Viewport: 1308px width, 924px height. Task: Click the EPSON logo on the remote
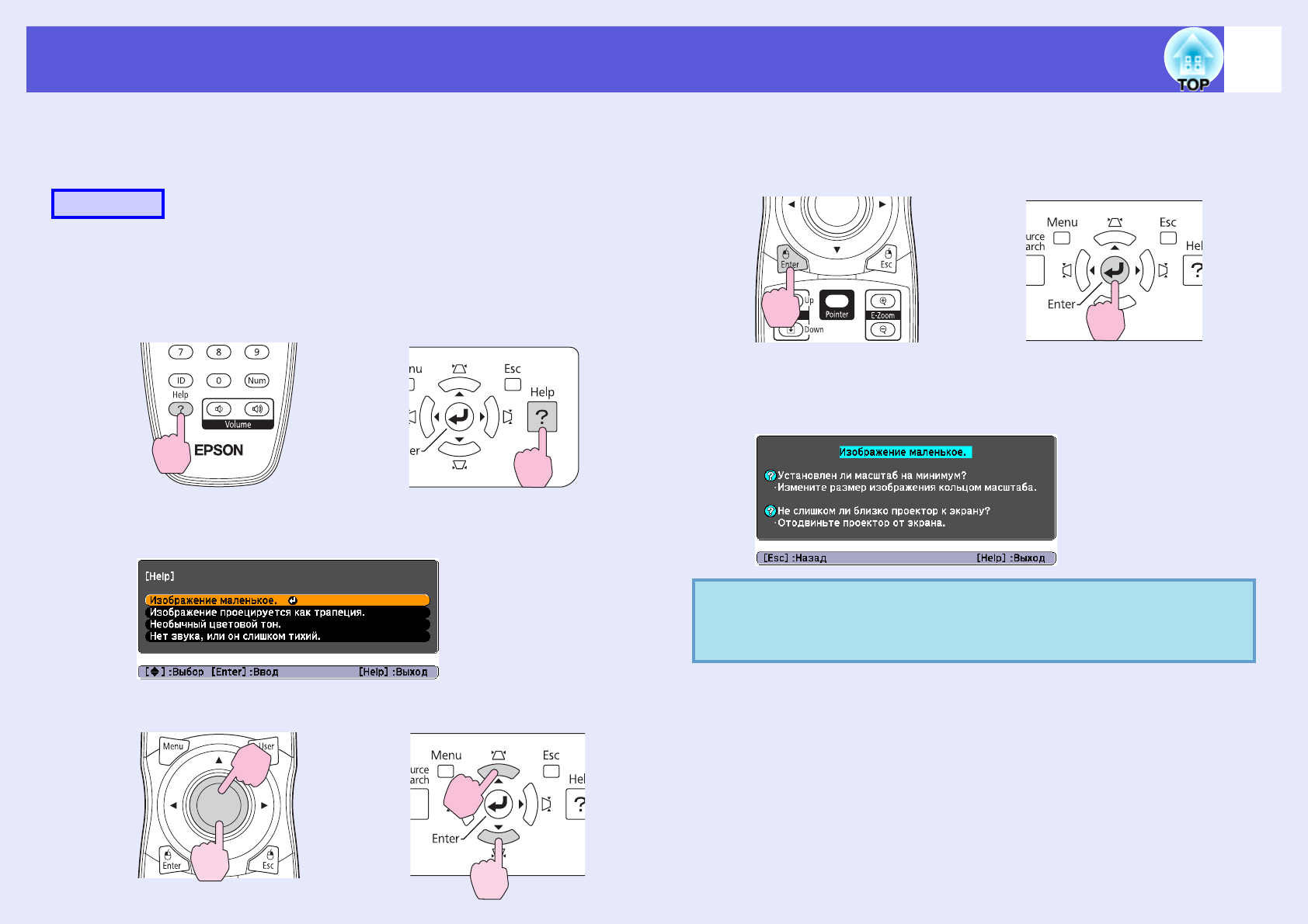tap(219, 450)
